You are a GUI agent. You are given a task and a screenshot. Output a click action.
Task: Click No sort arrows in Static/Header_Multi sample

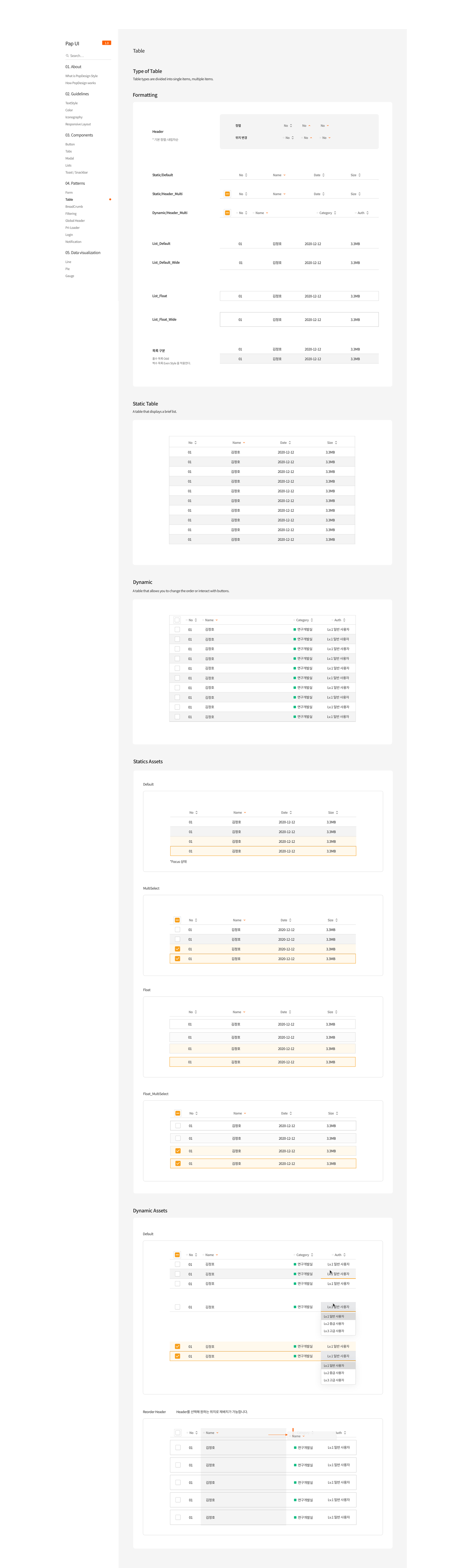click(x=246, y=194)
